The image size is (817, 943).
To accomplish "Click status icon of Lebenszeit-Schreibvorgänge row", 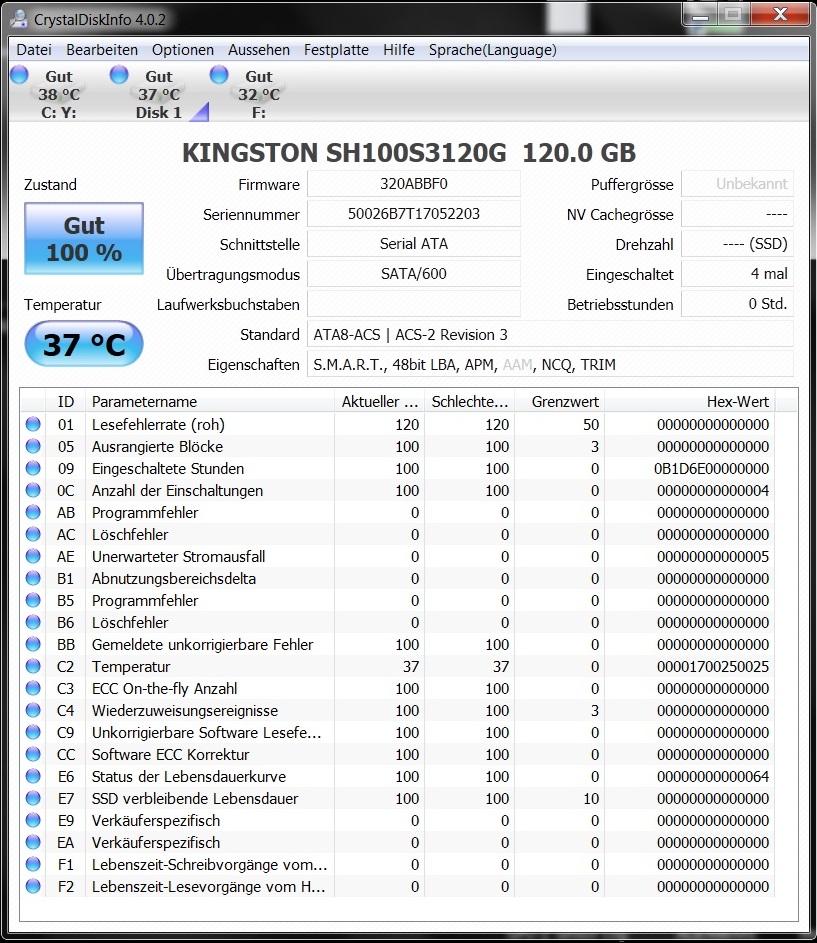I will click(33, 864).
